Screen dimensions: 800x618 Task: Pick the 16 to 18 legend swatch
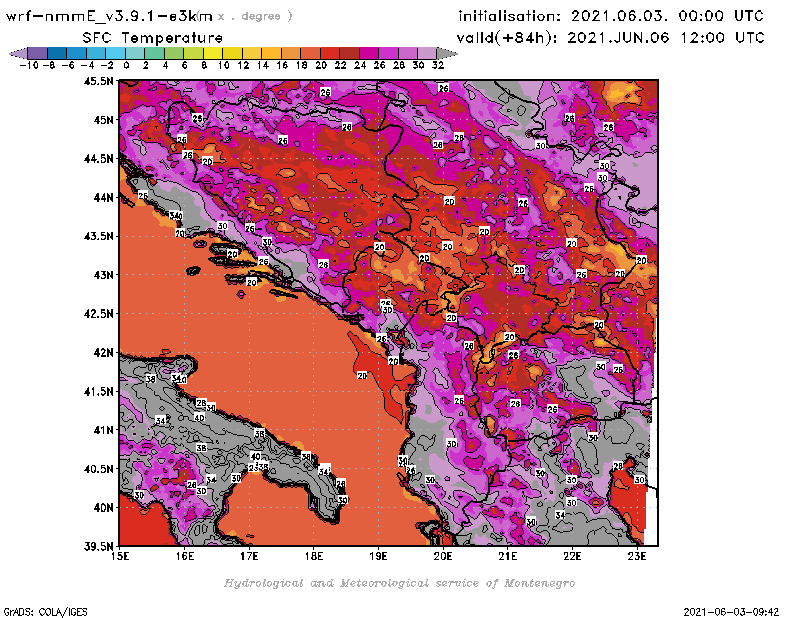(290, 53)
